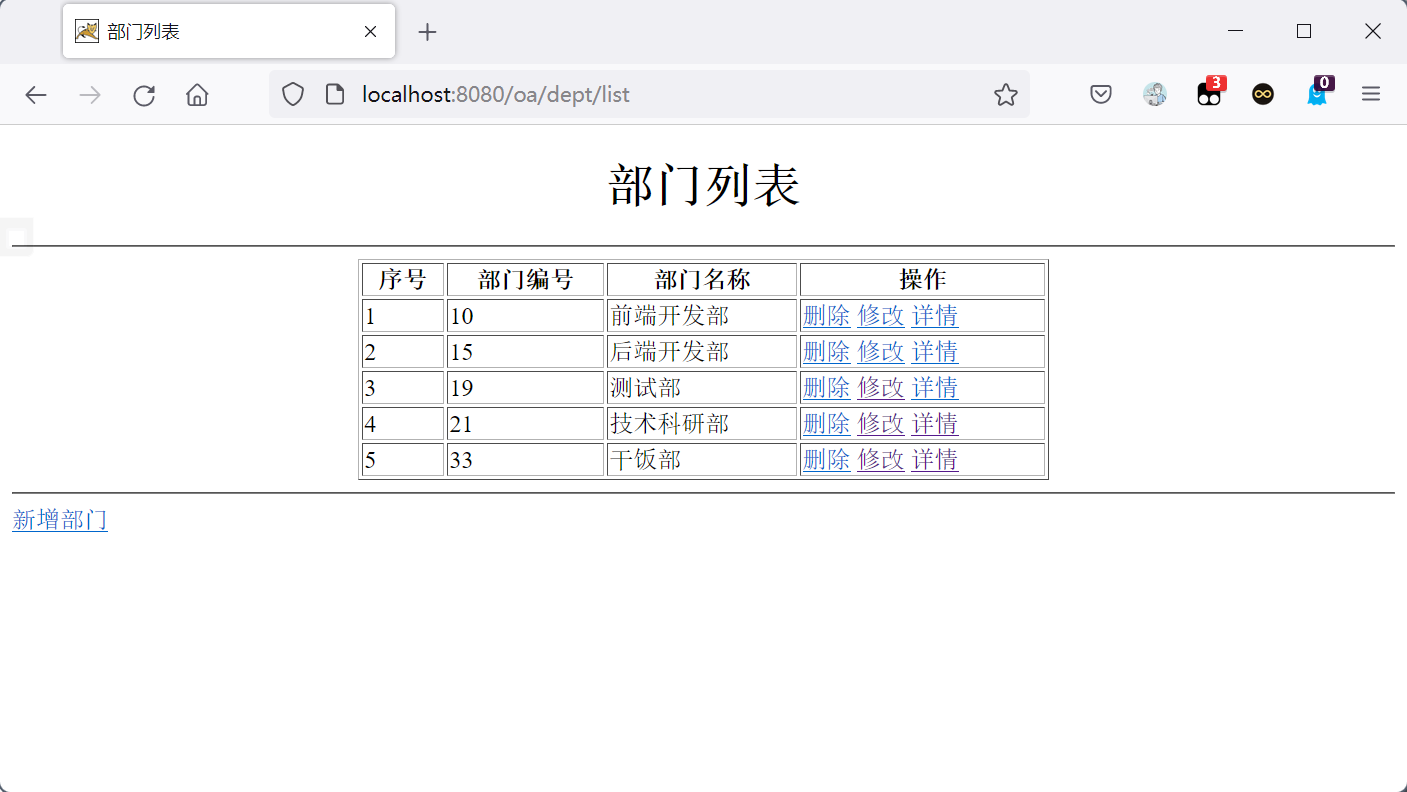View 详情 of 干饭部
This screenshot has height=792, width=1407.
click(x=935, y=460)
